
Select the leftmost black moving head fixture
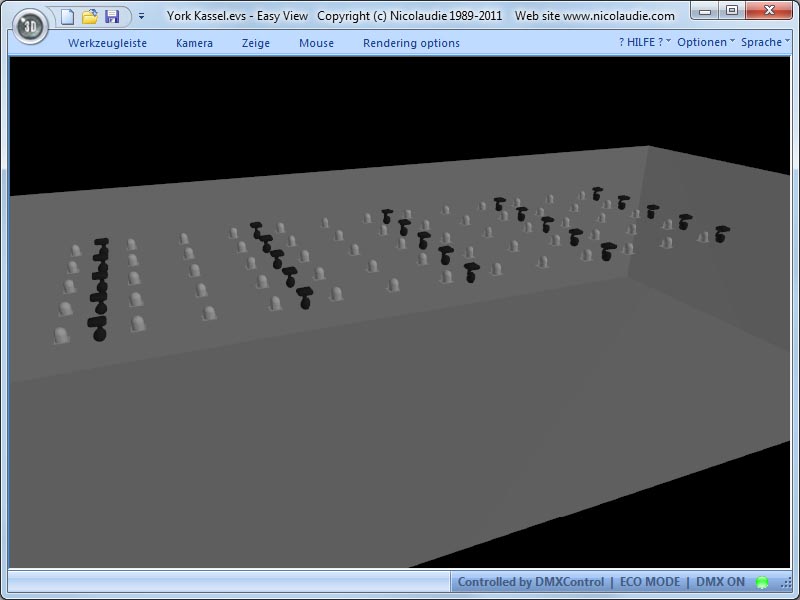coord(99,331)
